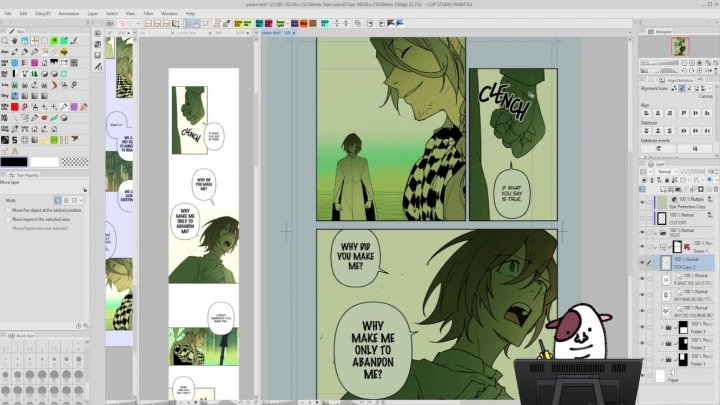
Task: Click the right Distribute evenly button
Action: coord(694,149)
